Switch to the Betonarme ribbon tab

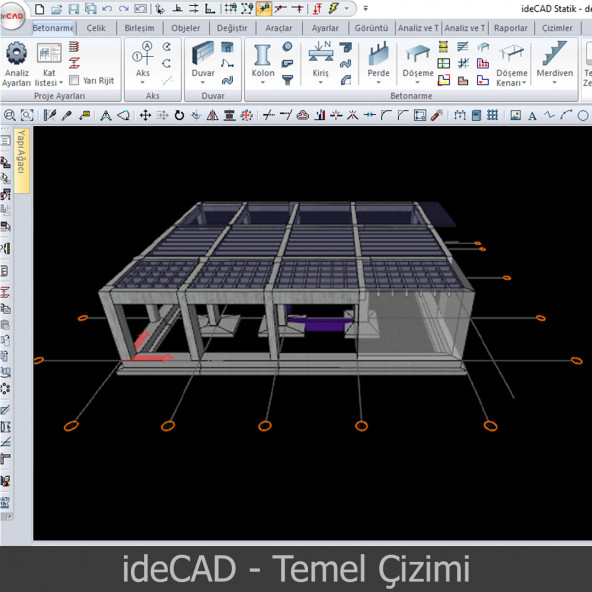[53, 28]
